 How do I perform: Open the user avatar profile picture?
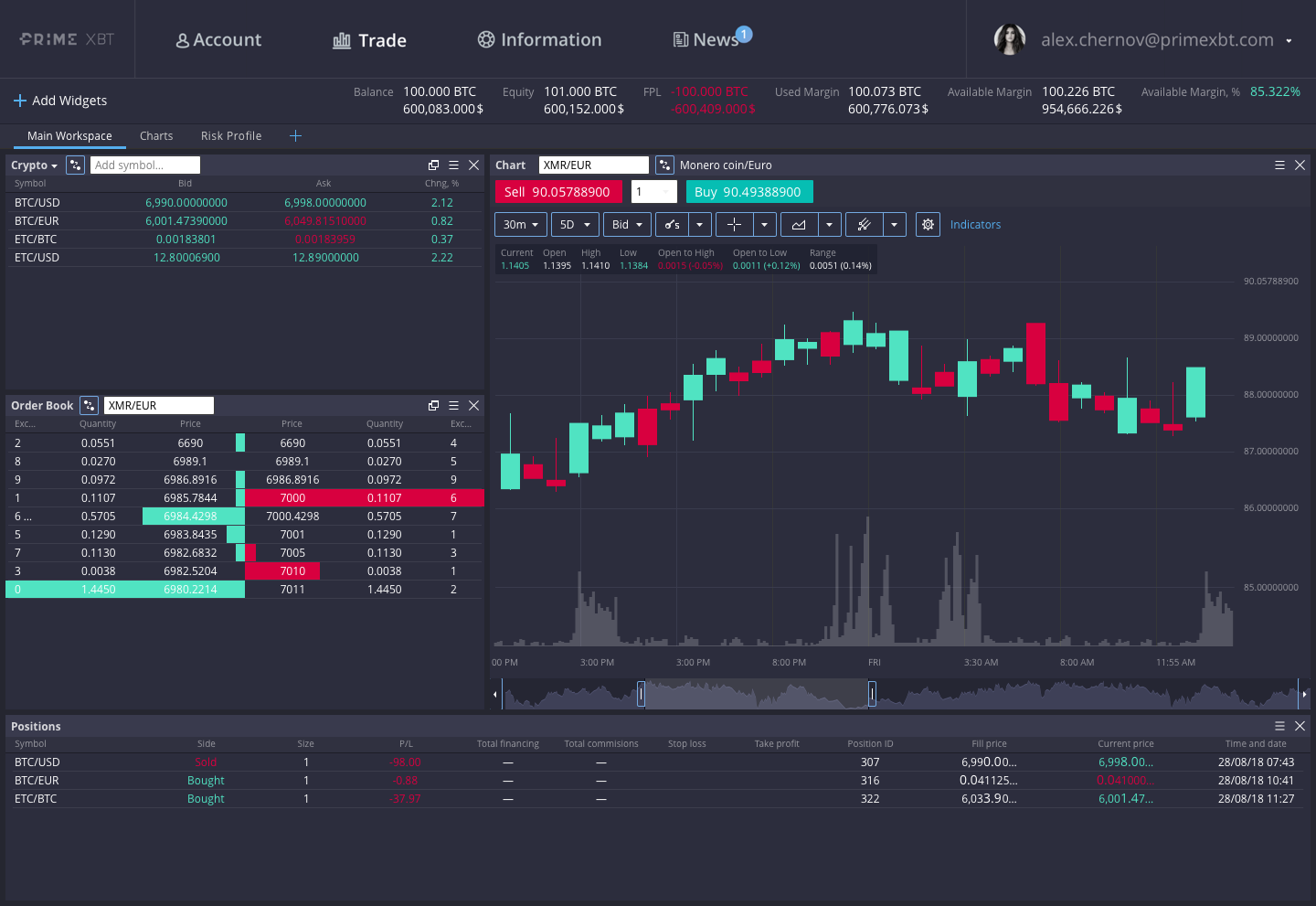1010,39
